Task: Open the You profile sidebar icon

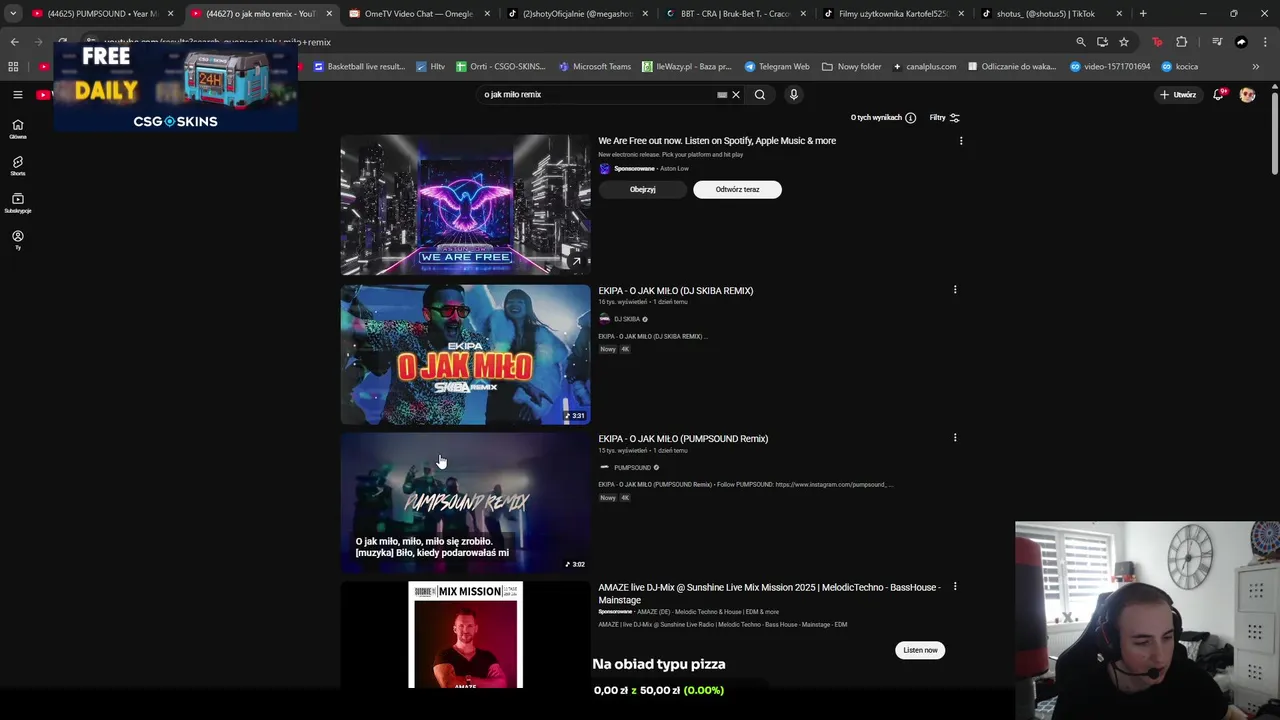Action: click(x=17, y=239)
